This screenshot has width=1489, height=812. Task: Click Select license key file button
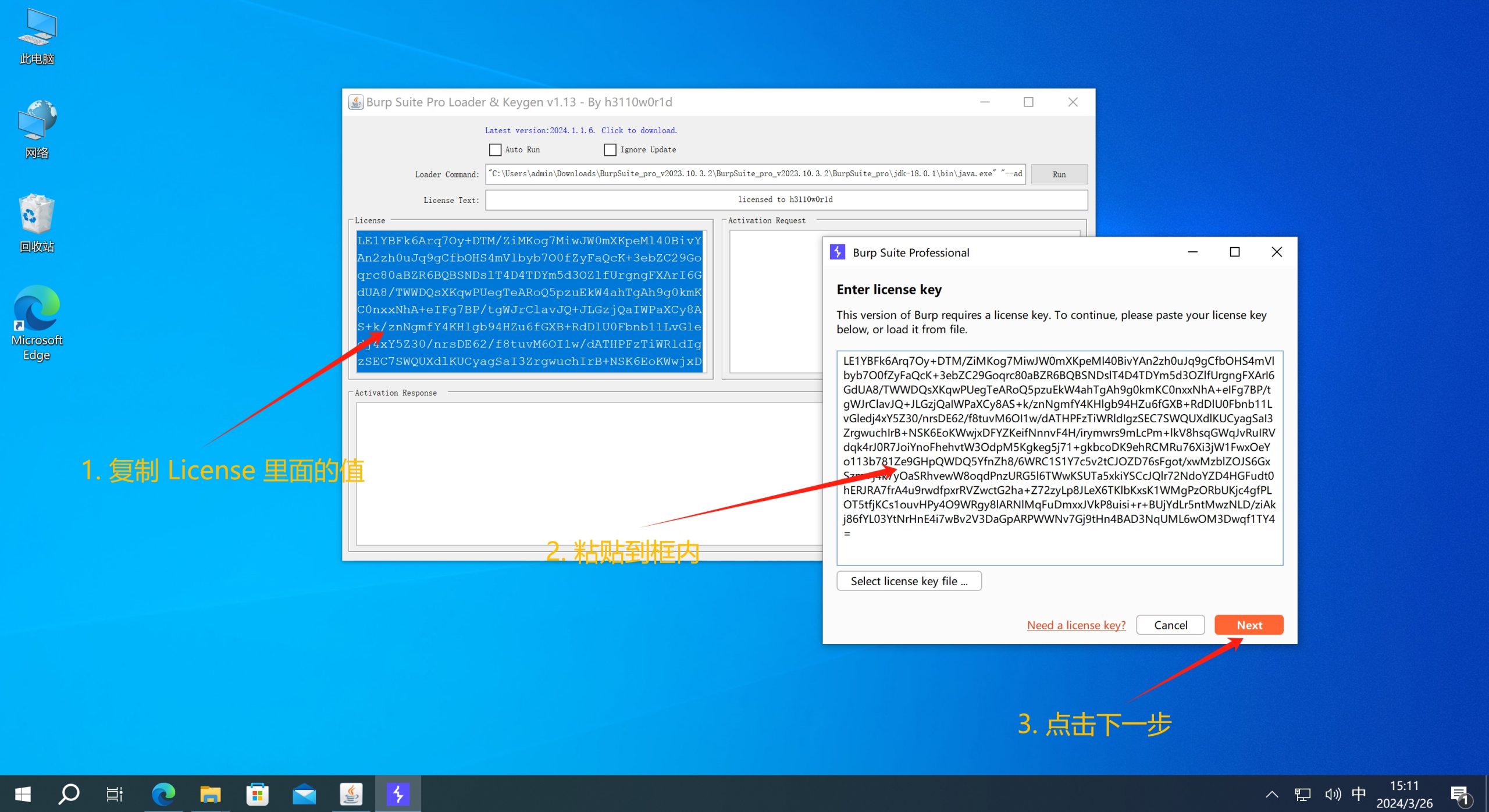909,581
